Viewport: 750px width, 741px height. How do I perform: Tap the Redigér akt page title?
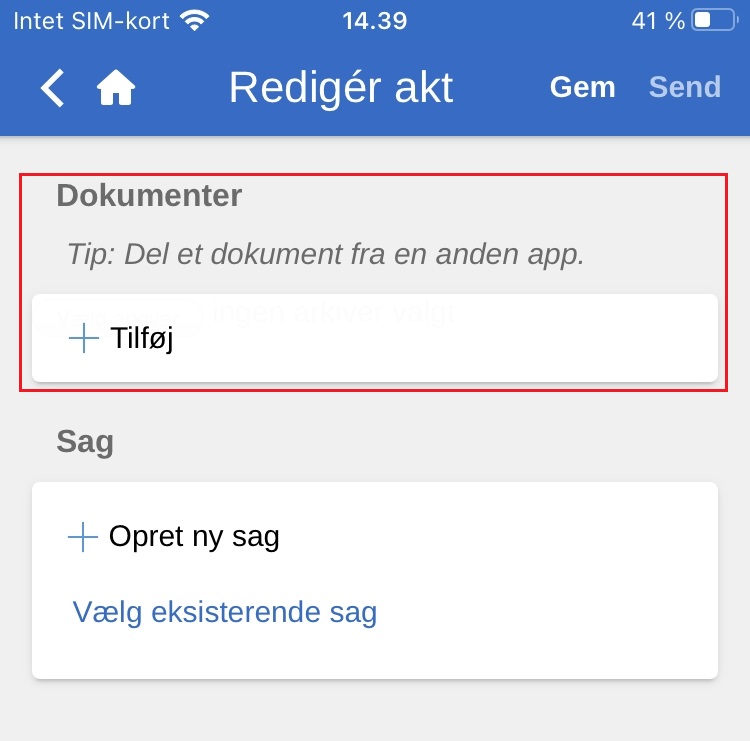coord(341,88)
